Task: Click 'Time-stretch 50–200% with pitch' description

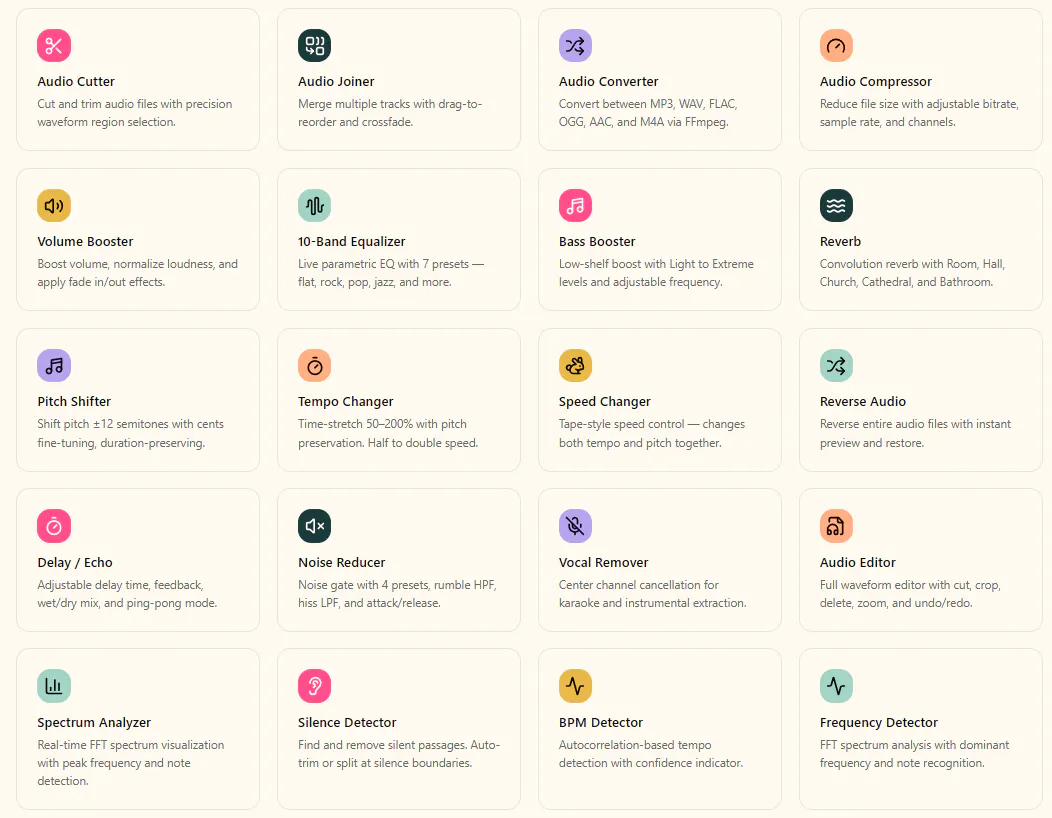Action: [388, 433]
